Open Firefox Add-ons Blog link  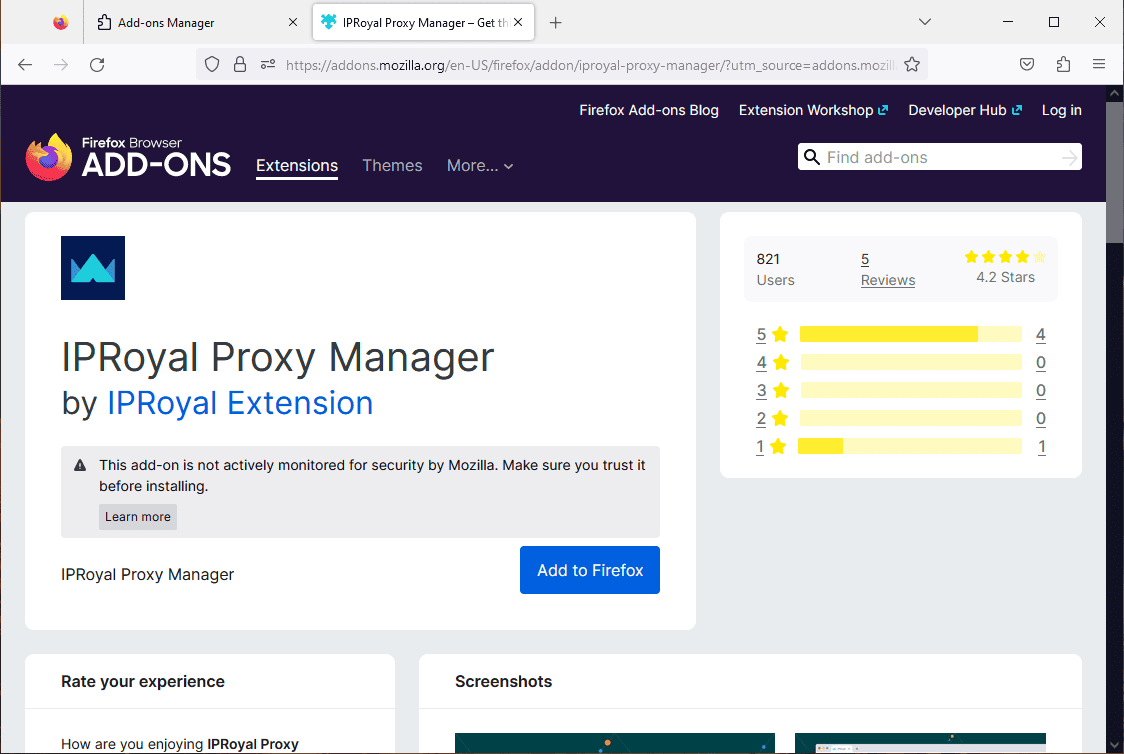649,110
